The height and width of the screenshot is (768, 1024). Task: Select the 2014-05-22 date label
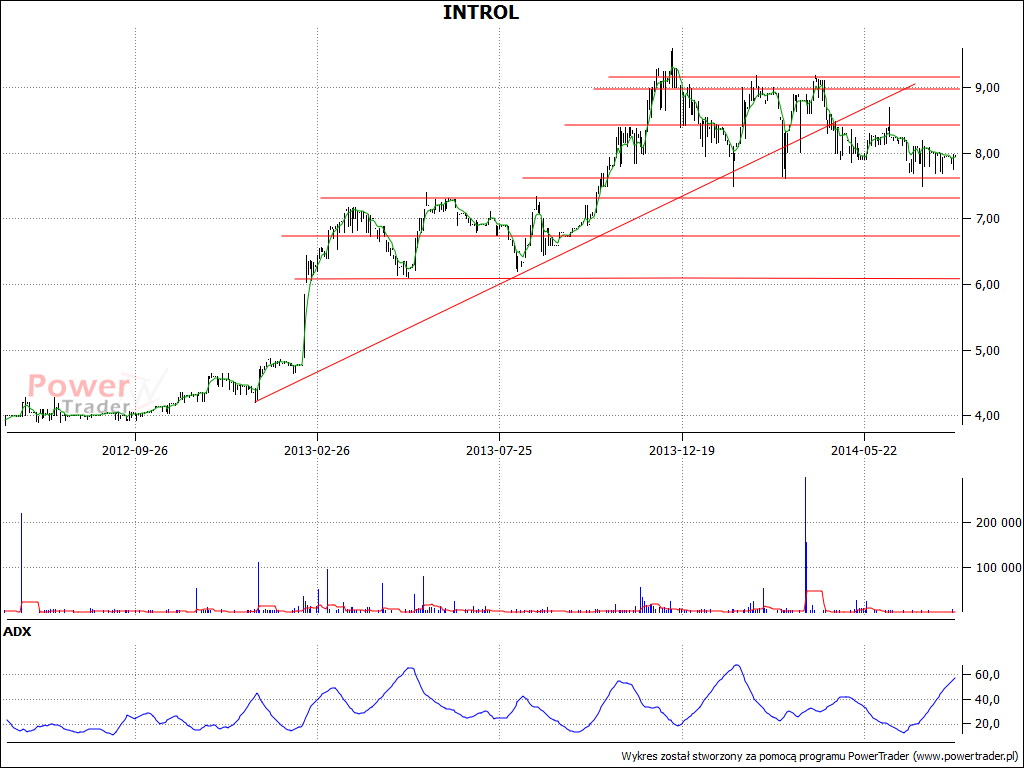(864, 450)
